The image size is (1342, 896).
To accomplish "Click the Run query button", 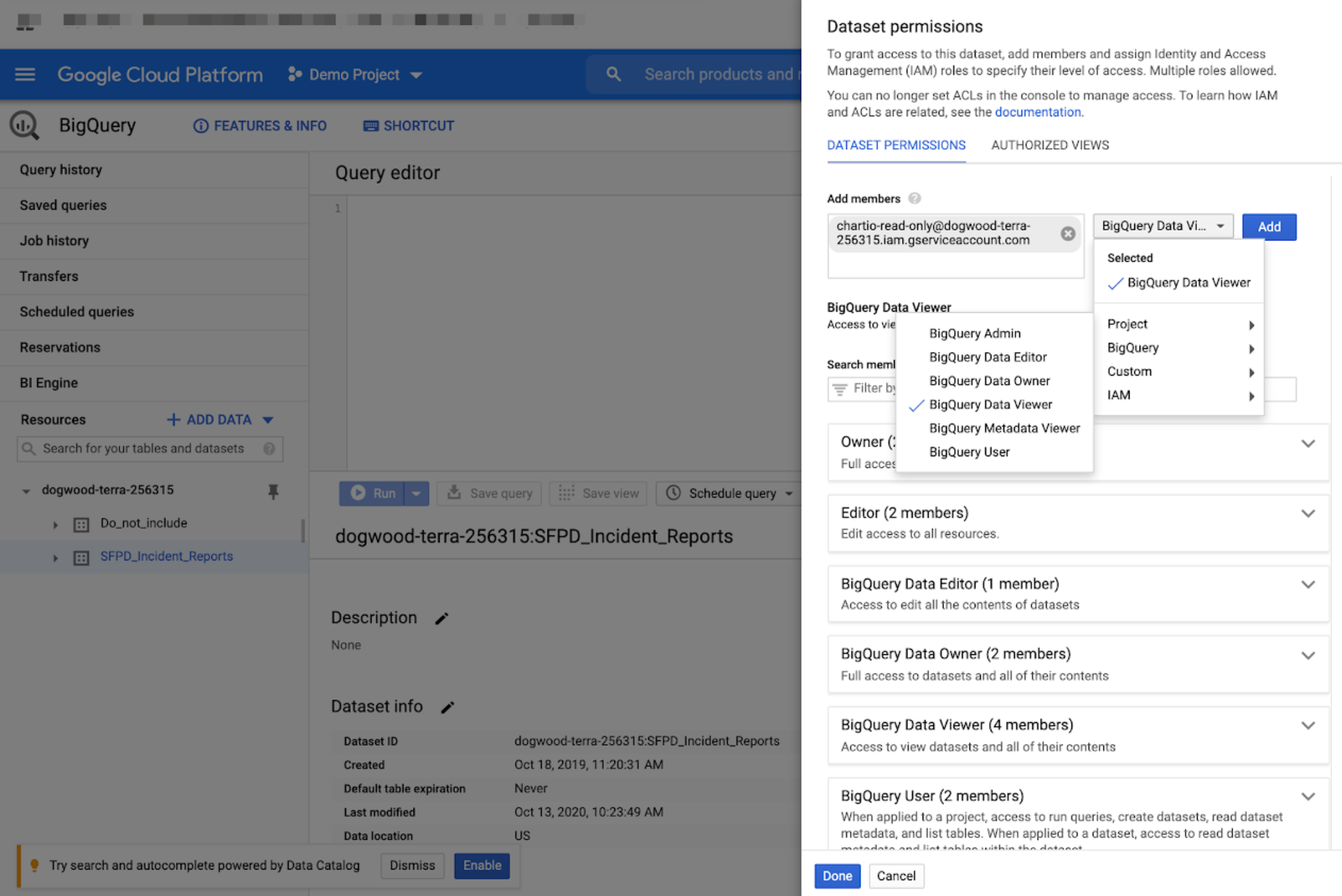I will [372, 493].
